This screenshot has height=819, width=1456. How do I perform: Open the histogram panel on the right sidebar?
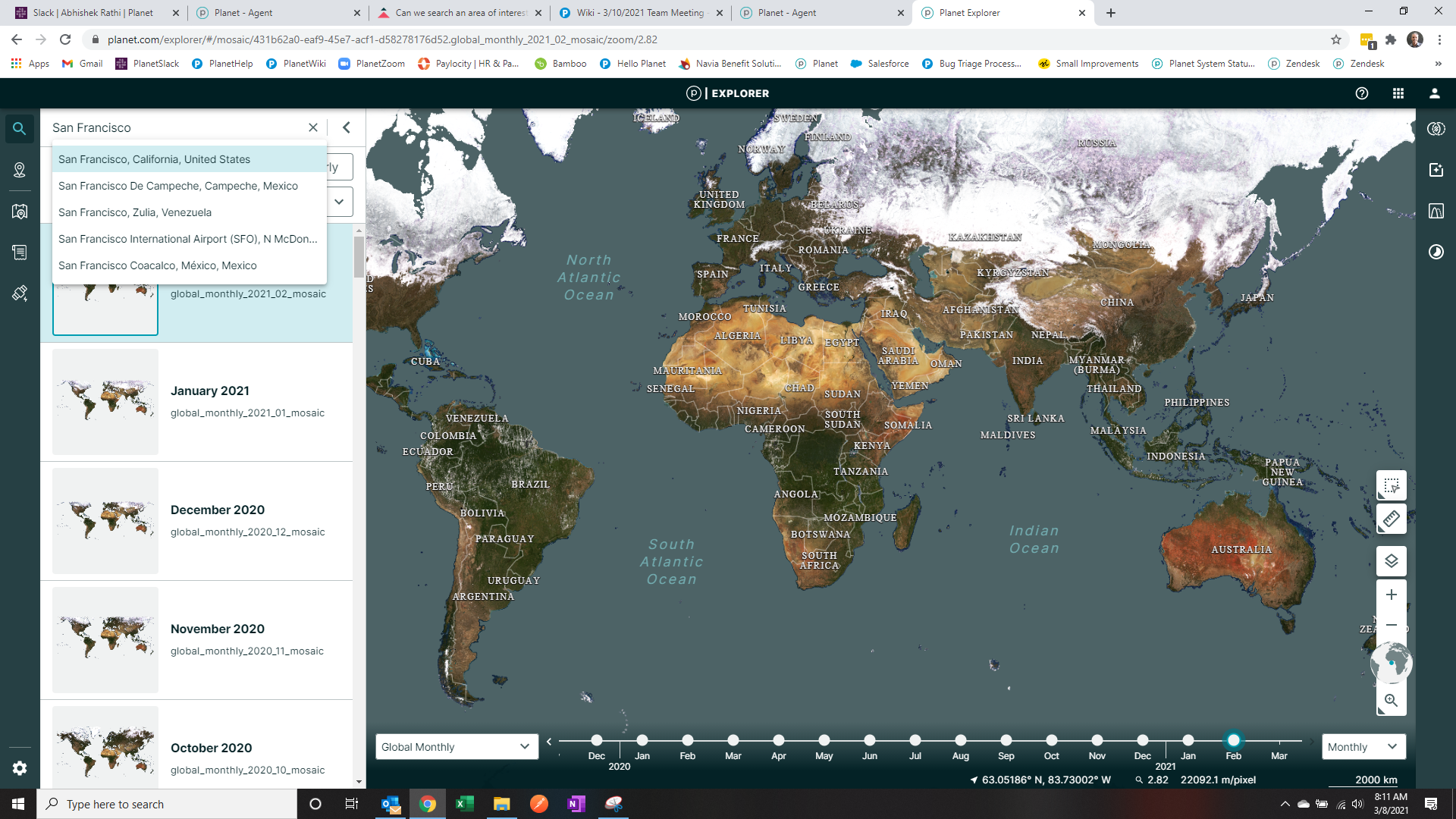(1436, 212)
